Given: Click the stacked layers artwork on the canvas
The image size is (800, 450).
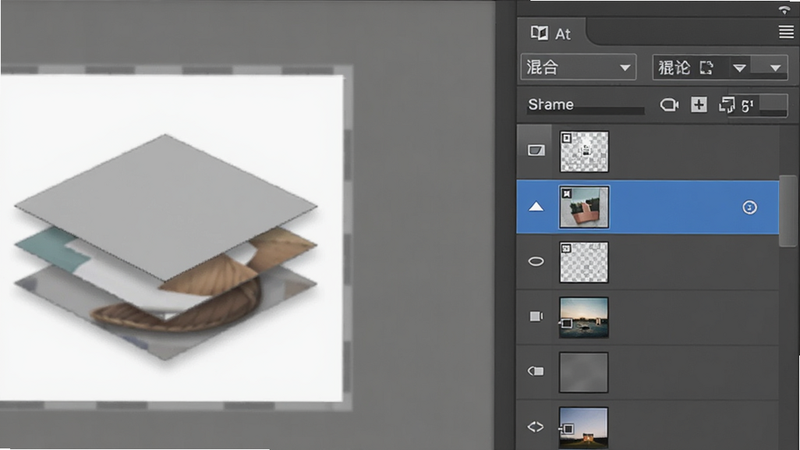Looking at the screenshot, I should [166, 246].
